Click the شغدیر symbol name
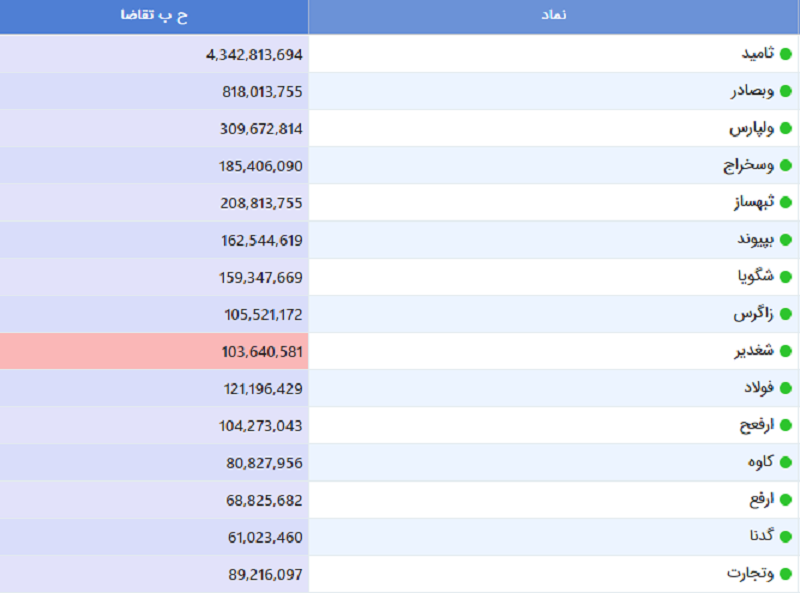The height and width of the screenshot is (593, 800). pos(753,351)
